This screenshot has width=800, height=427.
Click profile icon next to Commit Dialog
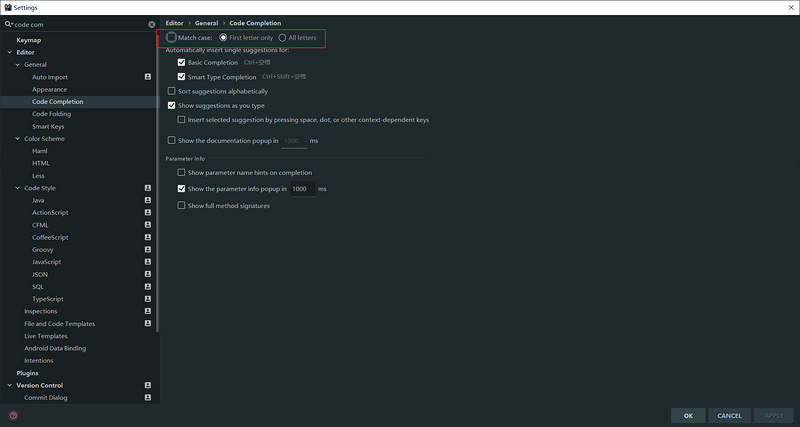tap(148, 397)
